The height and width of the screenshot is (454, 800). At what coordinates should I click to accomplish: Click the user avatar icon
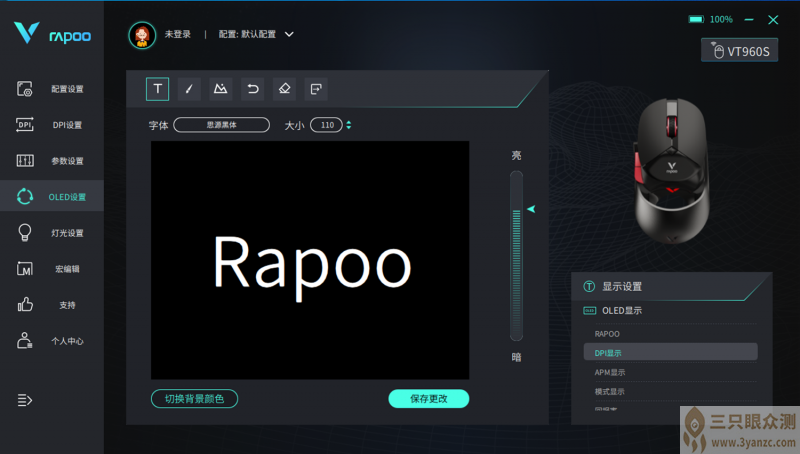143,34
